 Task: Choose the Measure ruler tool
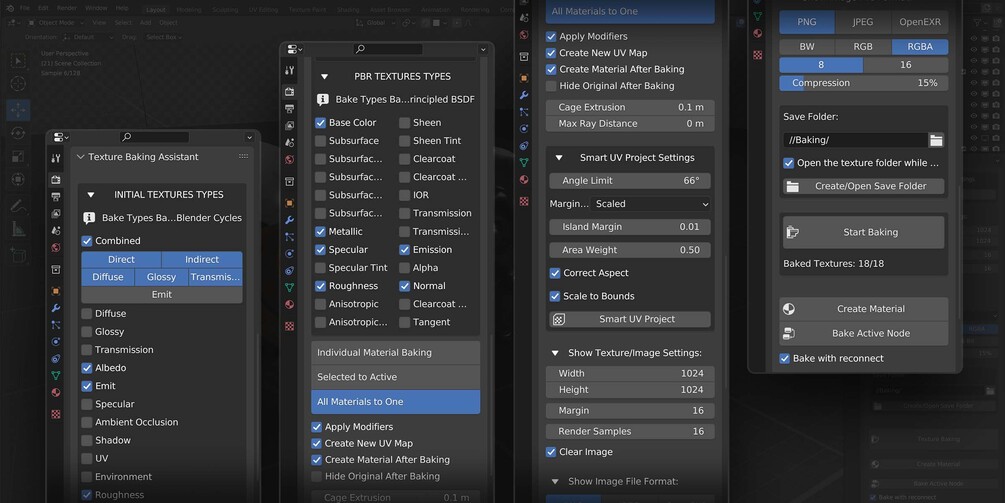pyautogui.click(x=18, y=229)
